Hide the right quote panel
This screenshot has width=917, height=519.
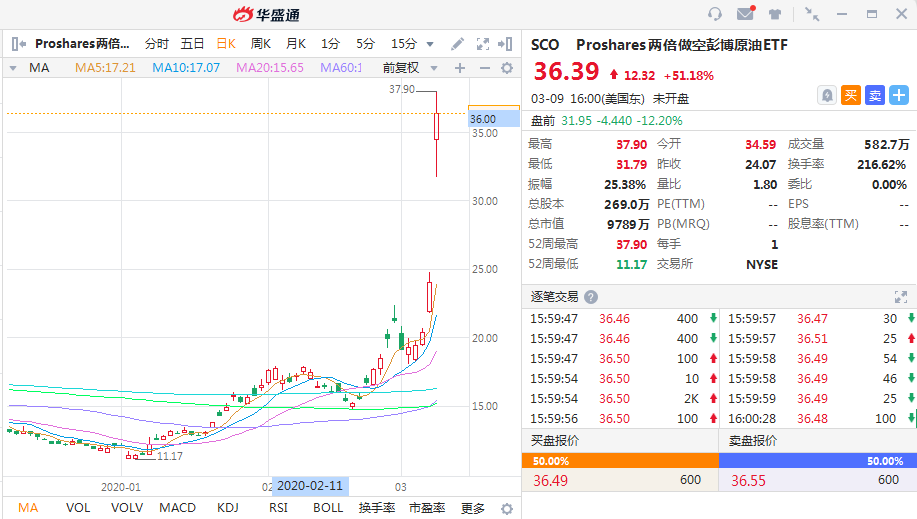pyautogui.click(x=505, y=44)
